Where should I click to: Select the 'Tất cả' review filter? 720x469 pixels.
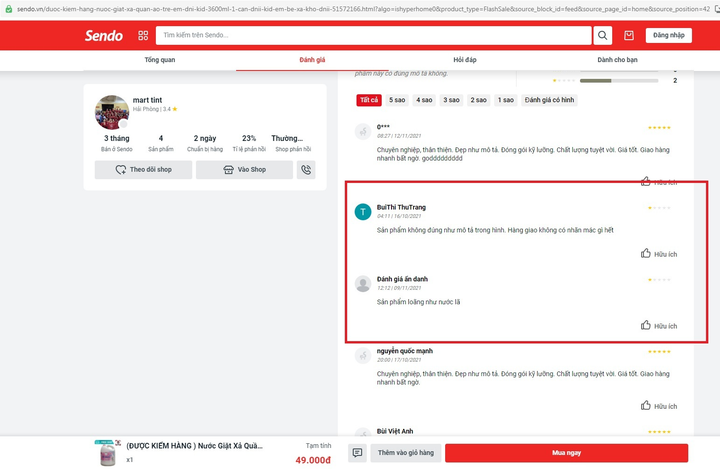coord(368,100)
